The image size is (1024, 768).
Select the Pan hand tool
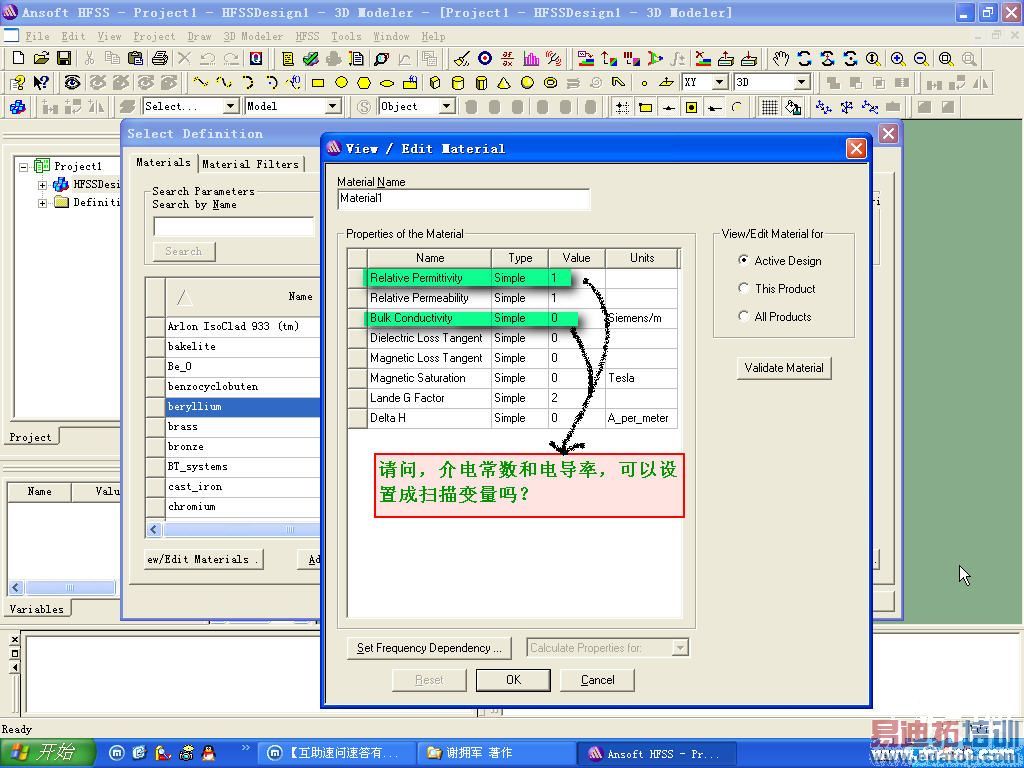(781, 59)
